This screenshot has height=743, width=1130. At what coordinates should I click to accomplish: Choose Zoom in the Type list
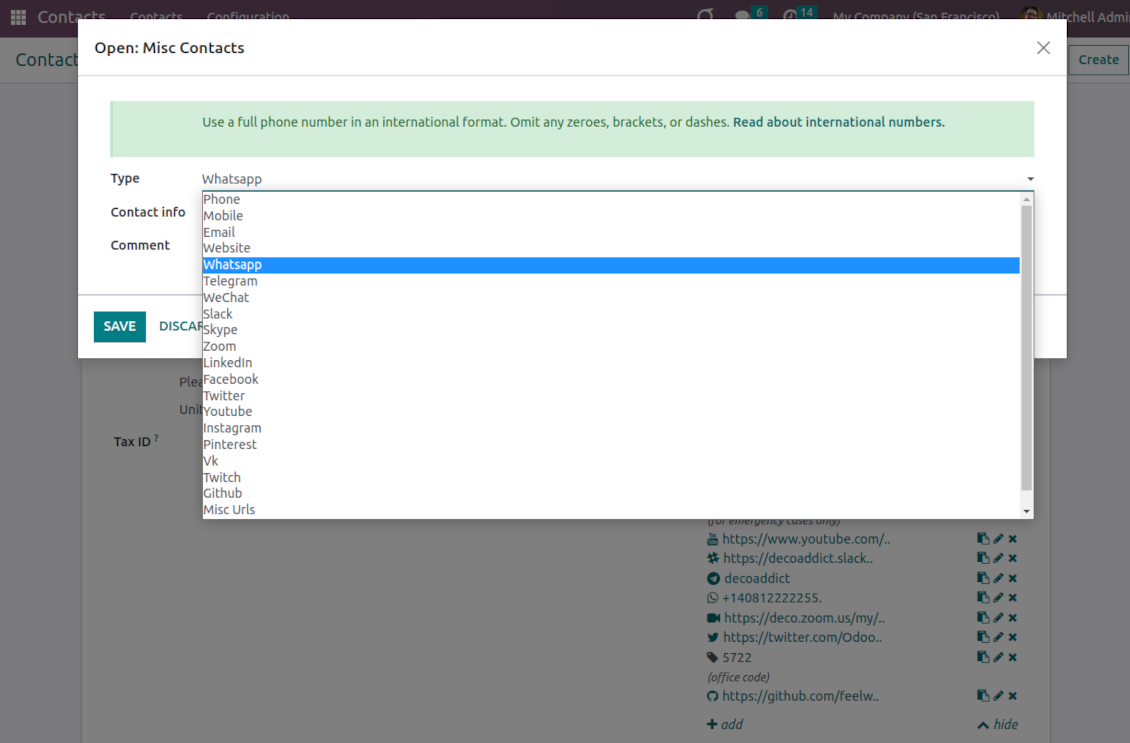point(611,346)
